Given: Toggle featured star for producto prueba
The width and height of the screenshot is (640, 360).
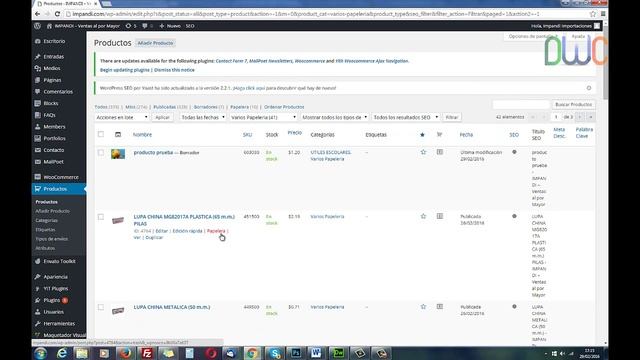Looking at the screenshot, I should 423,152.
